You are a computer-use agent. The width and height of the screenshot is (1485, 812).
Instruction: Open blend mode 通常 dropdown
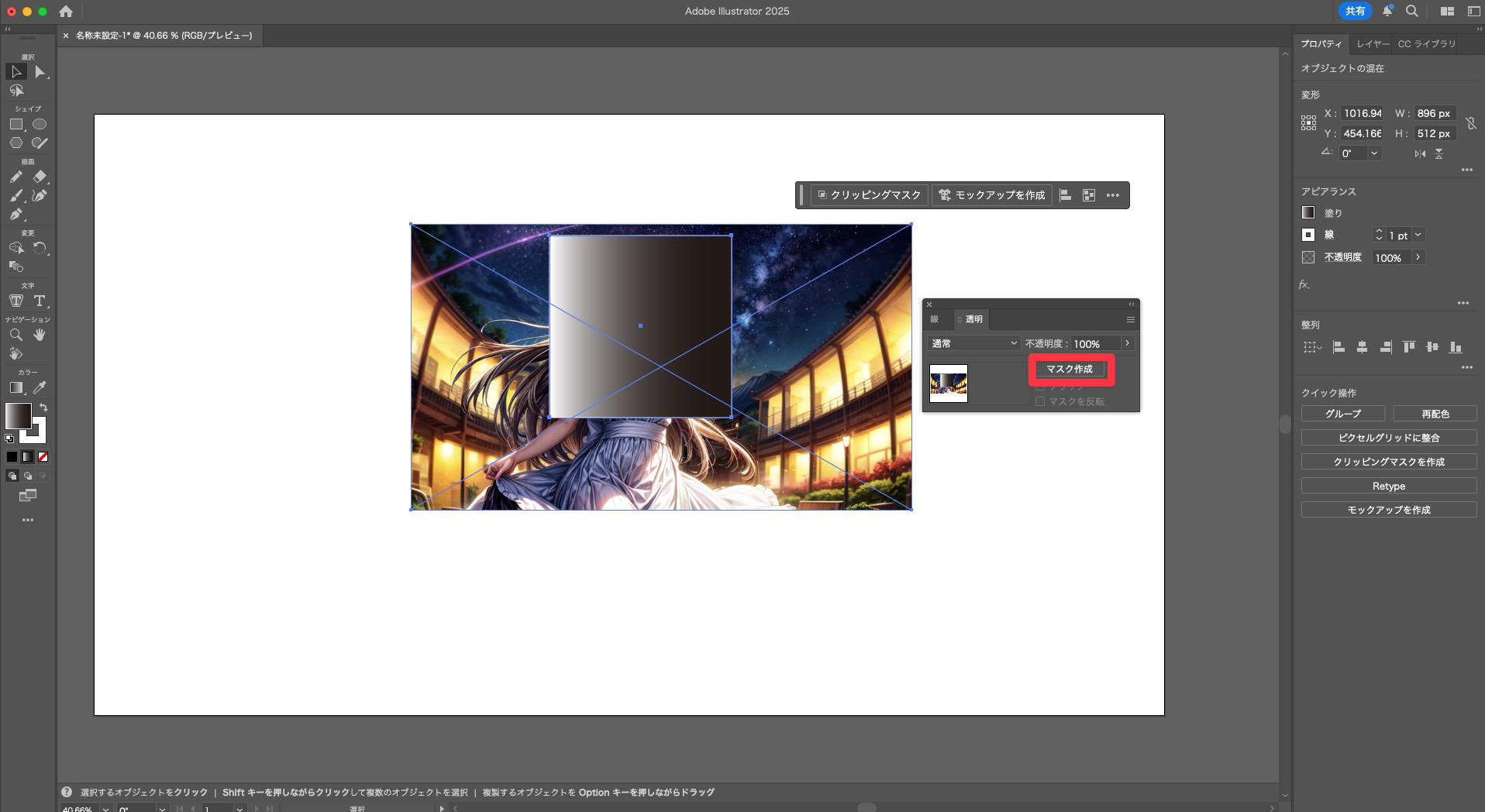pyautogui.click(x=974, y=343)
